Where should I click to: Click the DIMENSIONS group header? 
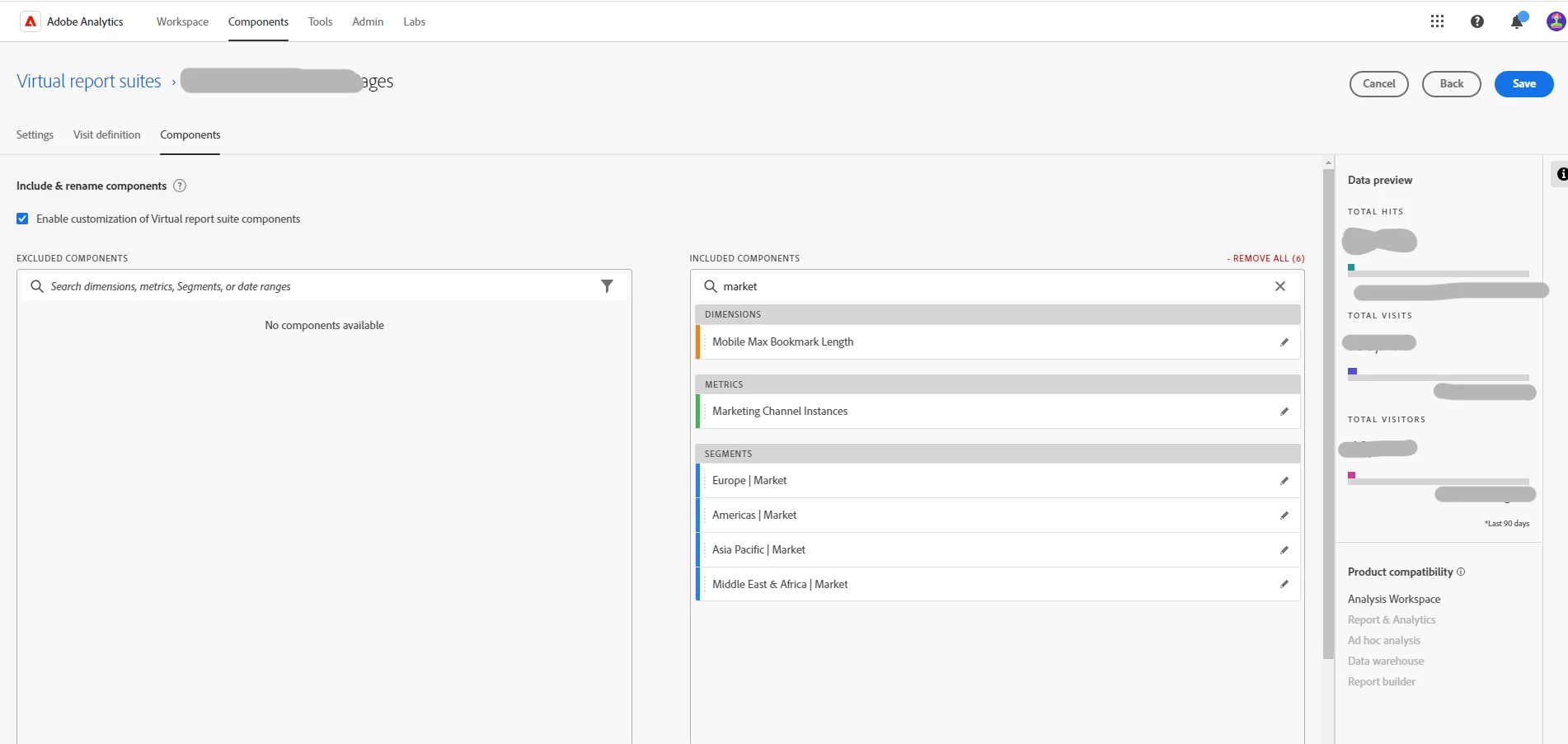[998, 314]
